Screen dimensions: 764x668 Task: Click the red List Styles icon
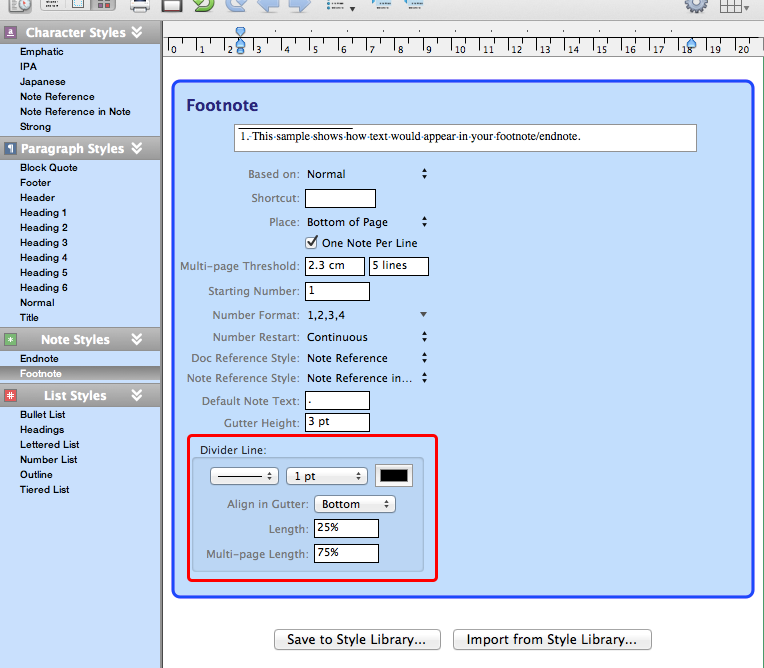pos(11,396)
